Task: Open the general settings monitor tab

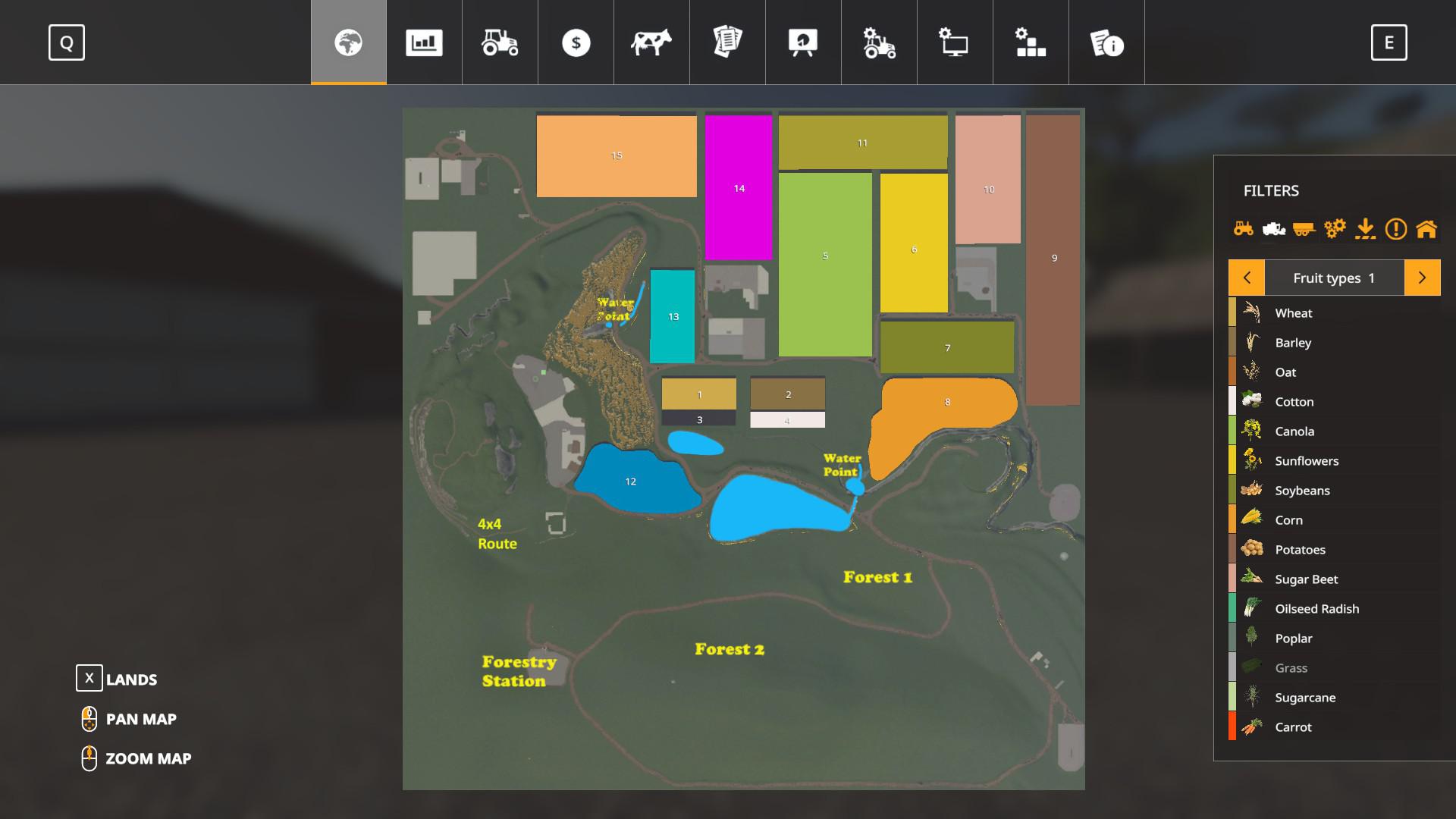Action: [955, 42]
